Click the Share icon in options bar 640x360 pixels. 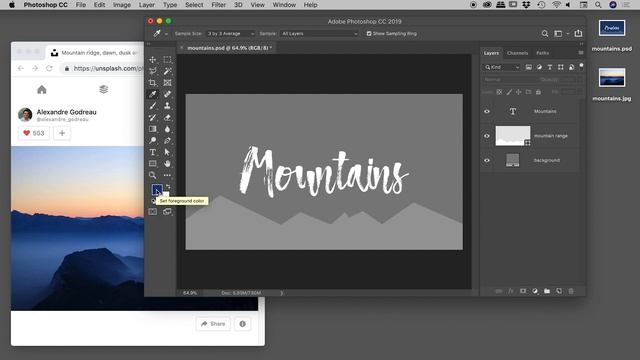[x=578, y=33]
